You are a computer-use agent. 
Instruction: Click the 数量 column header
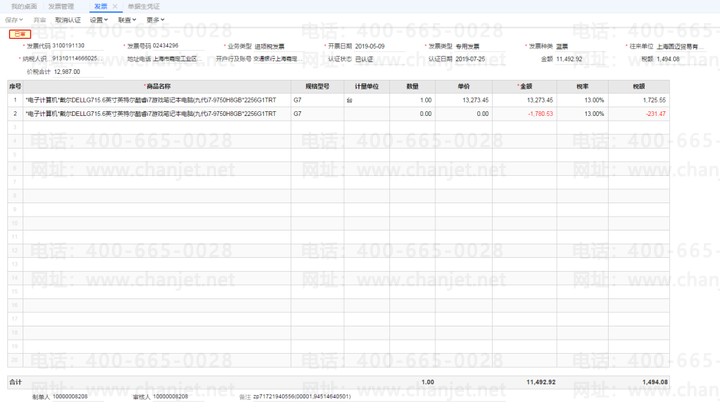412,86
